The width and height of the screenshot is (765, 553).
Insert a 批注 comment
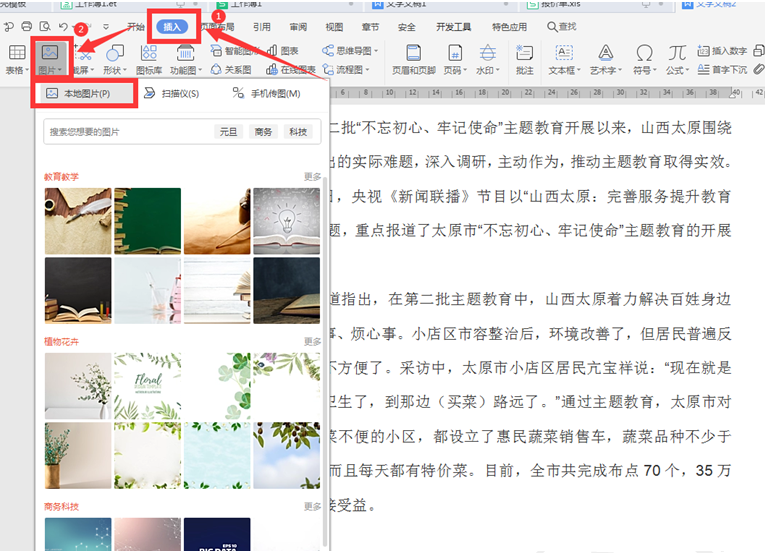pyautogui.click(x=524, y=60)
